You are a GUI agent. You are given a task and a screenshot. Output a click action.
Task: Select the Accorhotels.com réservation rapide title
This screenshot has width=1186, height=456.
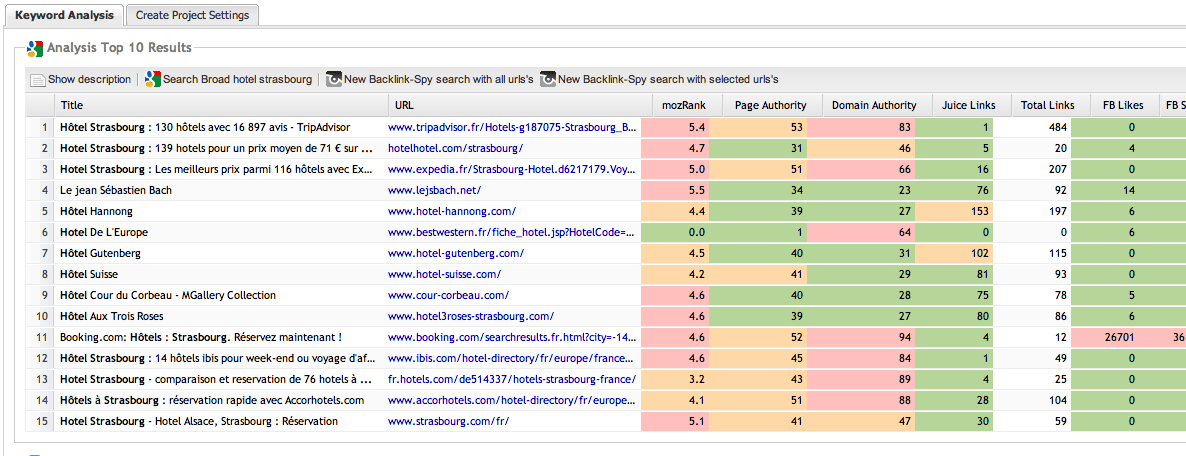tap(212, 400)
